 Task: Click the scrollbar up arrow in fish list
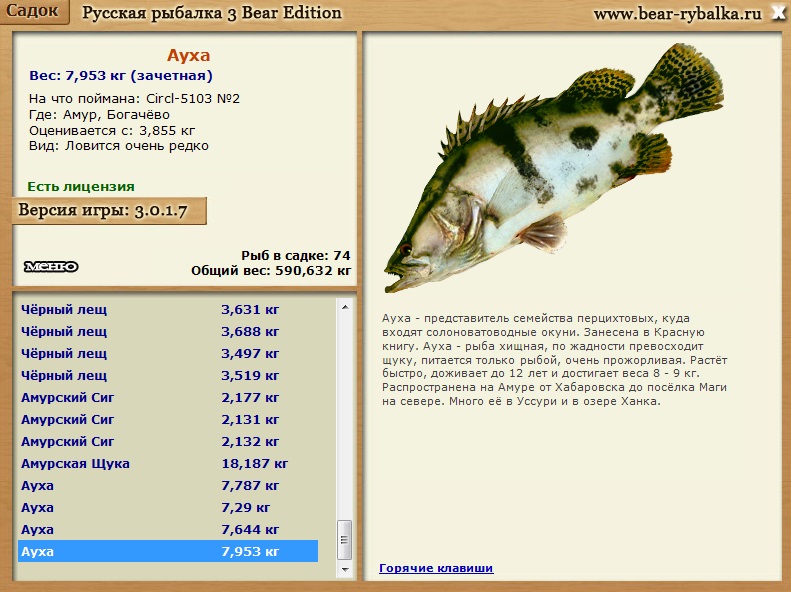[x=345, y=305]
